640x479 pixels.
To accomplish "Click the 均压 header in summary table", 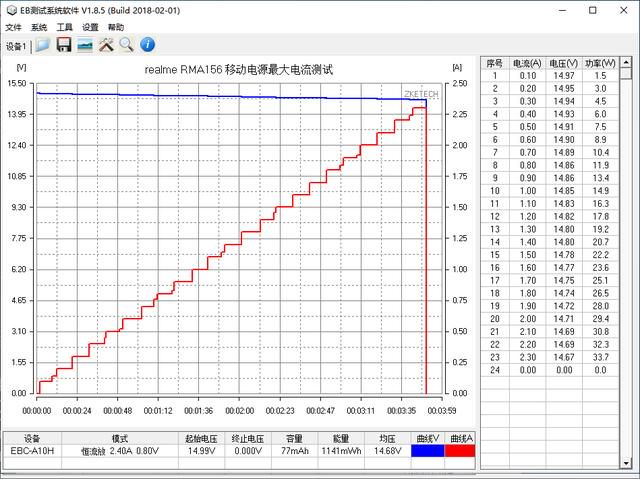I will tap(387, 439).
